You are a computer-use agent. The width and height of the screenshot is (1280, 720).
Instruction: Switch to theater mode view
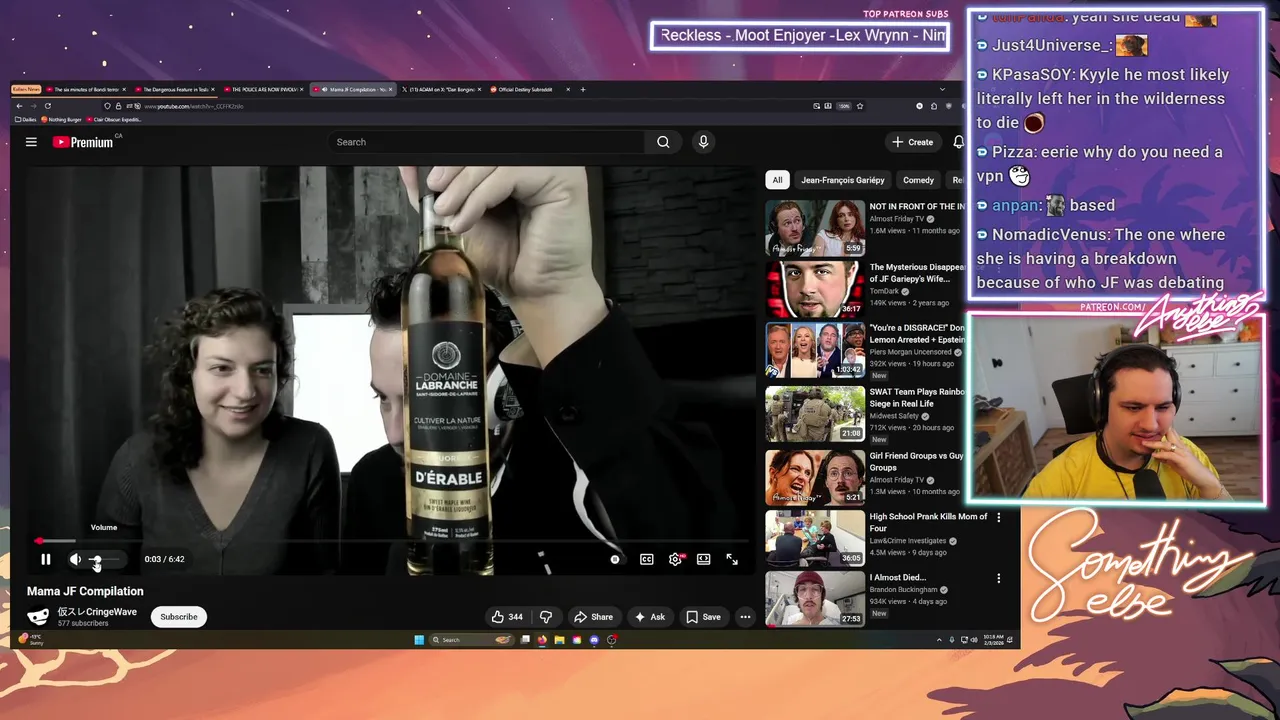pyautogui.click(x=704, y=560)
